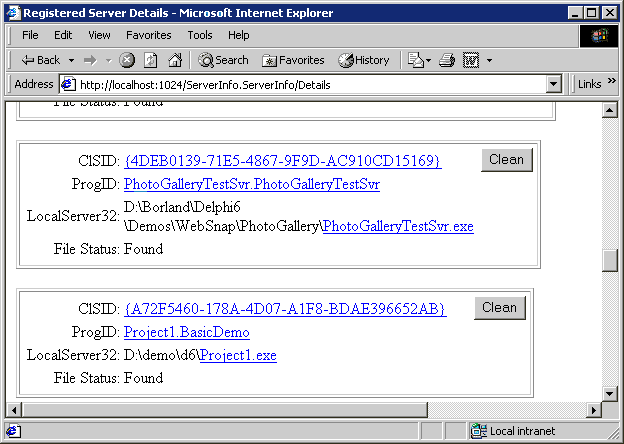This screenshot has width=624, height=444.
Task: Click the Local intranet zone indicator
Action: [513, 431]
